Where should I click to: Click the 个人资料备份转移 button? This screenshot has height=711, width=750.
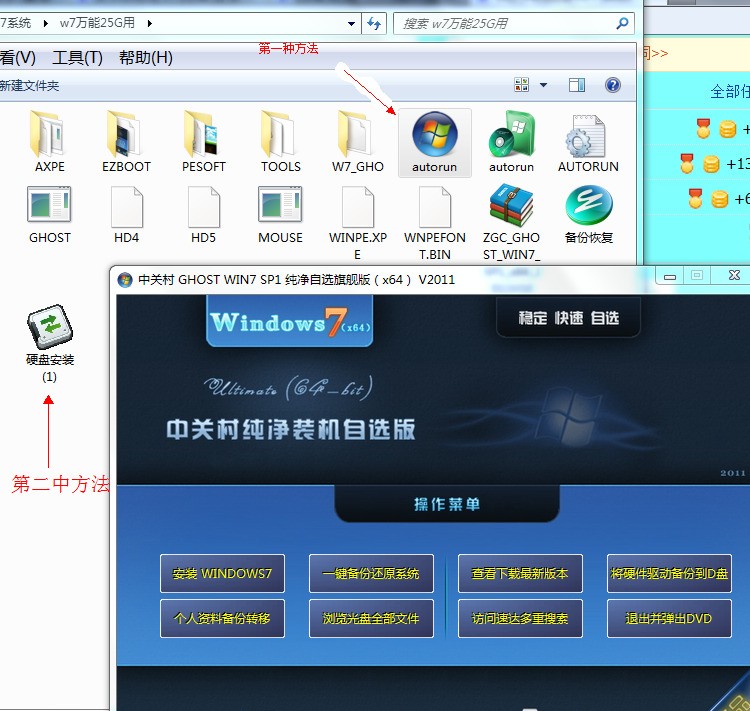click(x=222, y=618)
